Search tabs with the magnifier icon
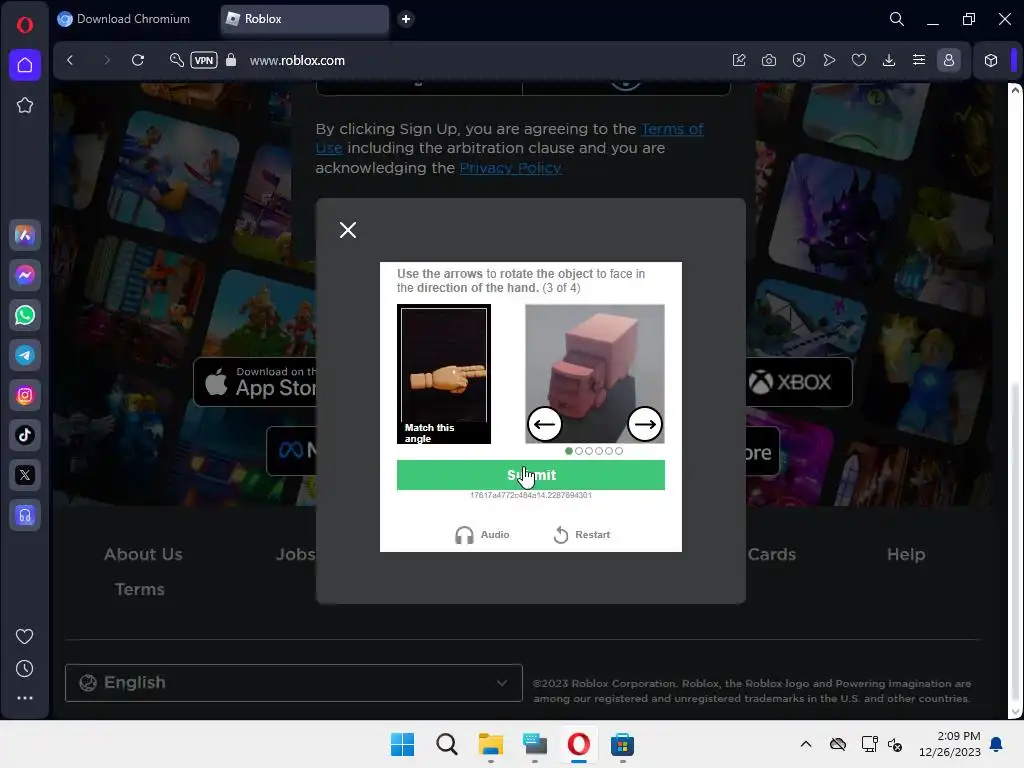Viewport: 1024px width, 768px height. click(x=897, y=19)
